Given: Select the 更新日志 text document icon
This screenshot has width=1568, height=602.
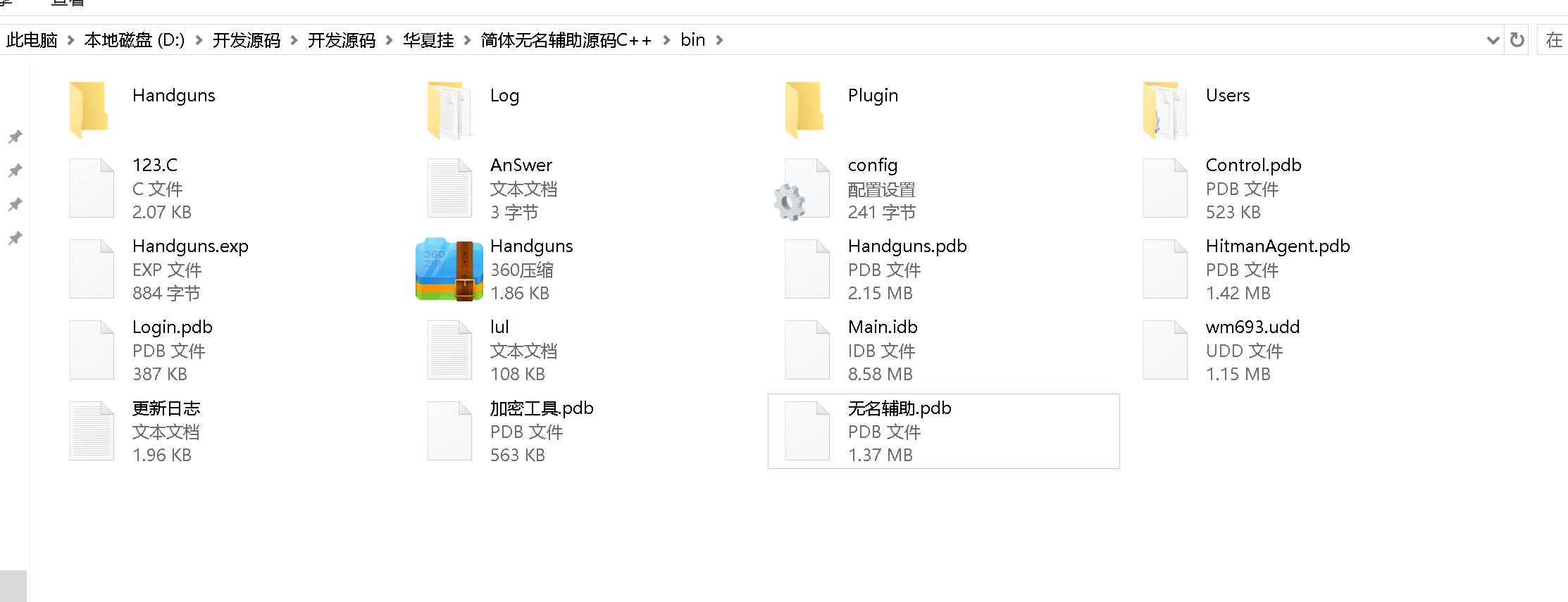Looking at the screenshot, I should tap(92, 431).
